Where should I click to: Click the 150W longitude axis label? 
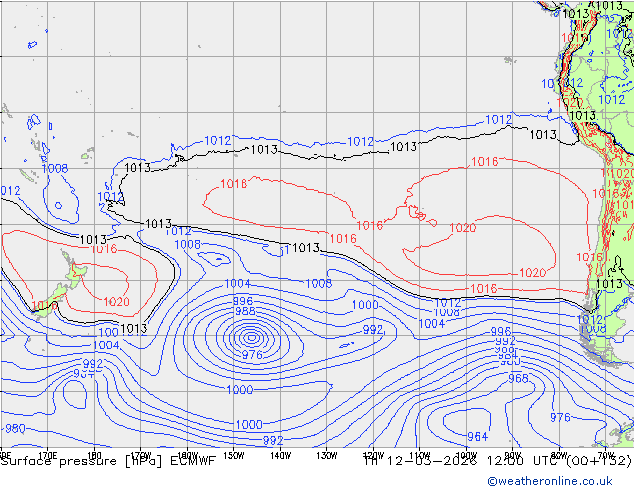click(234, 456)
